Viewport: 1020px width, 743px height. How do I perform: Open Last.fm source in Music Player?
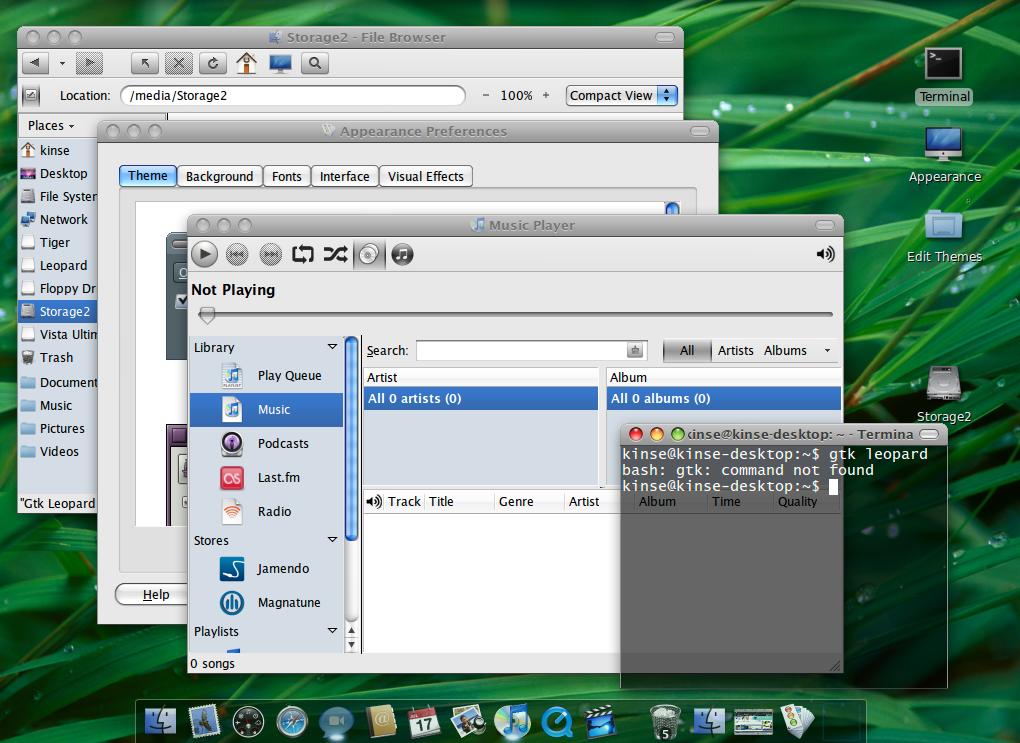[267, 478]
